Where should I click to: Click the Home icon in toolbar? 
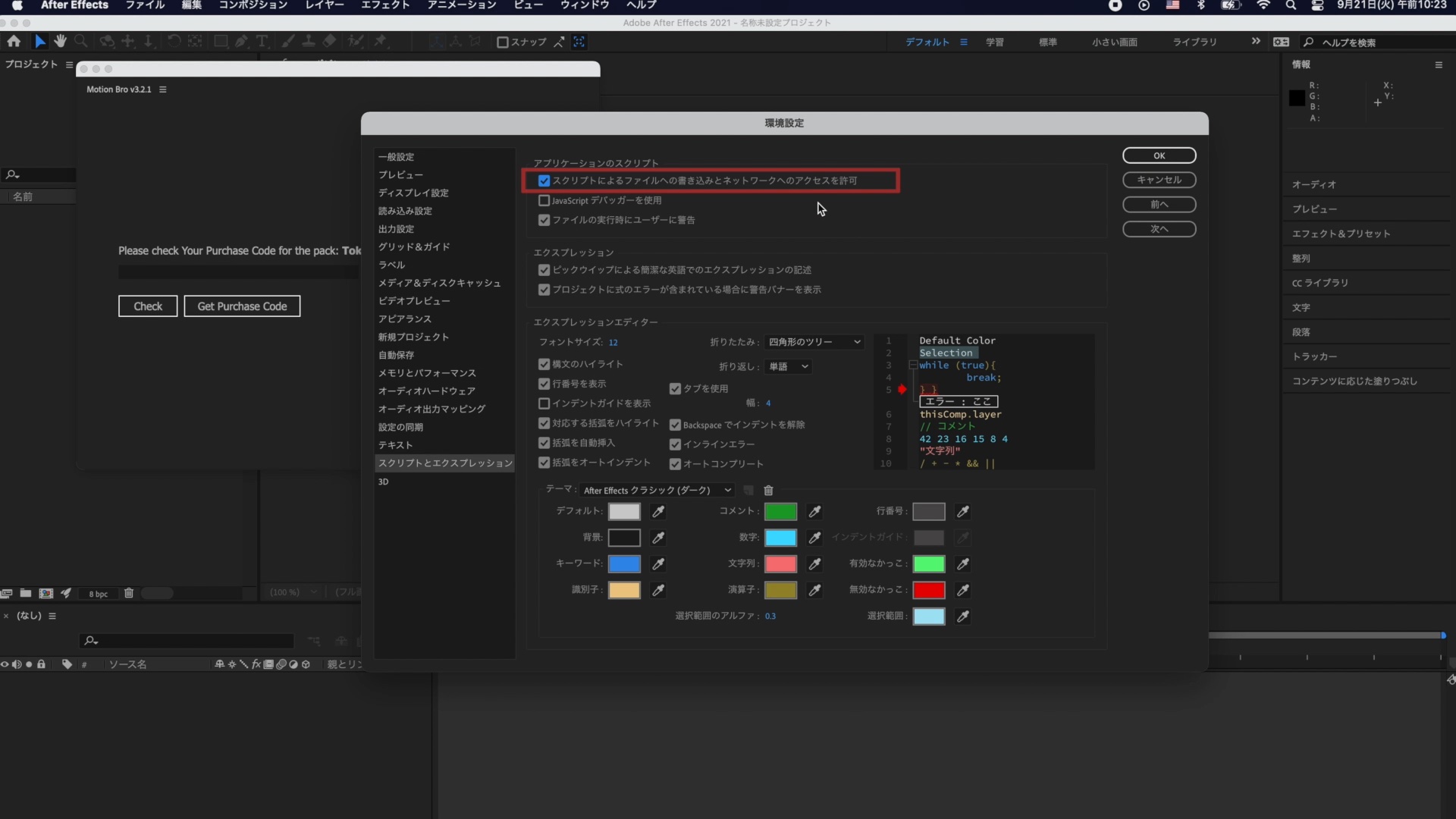(14, 42)
